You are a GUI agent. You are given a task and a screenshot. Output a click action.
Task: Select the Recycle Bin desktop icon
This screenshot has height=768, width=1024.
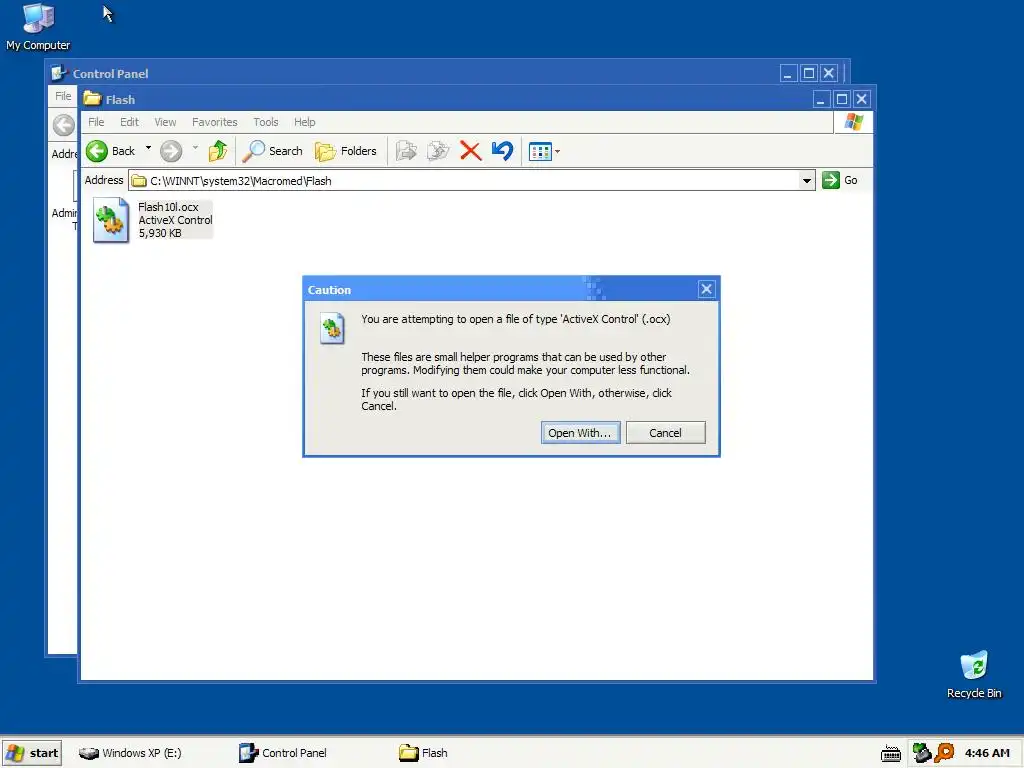[x=974, y=675]
